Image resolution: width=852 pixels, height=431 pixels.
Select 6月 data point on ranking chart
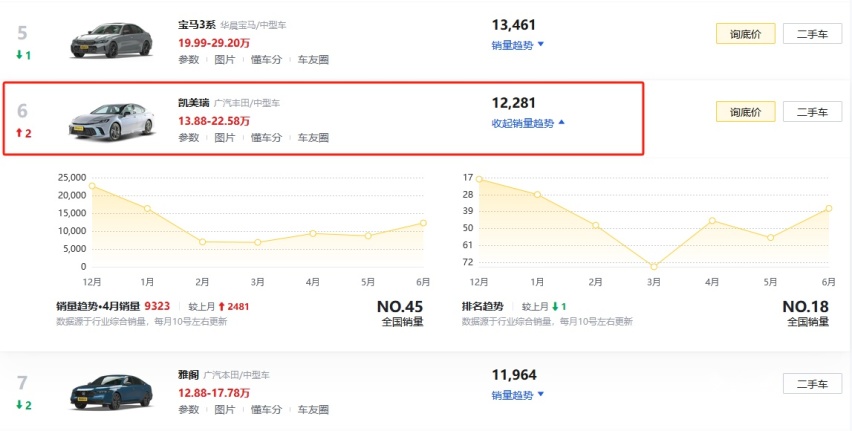[x=829, y=208]
